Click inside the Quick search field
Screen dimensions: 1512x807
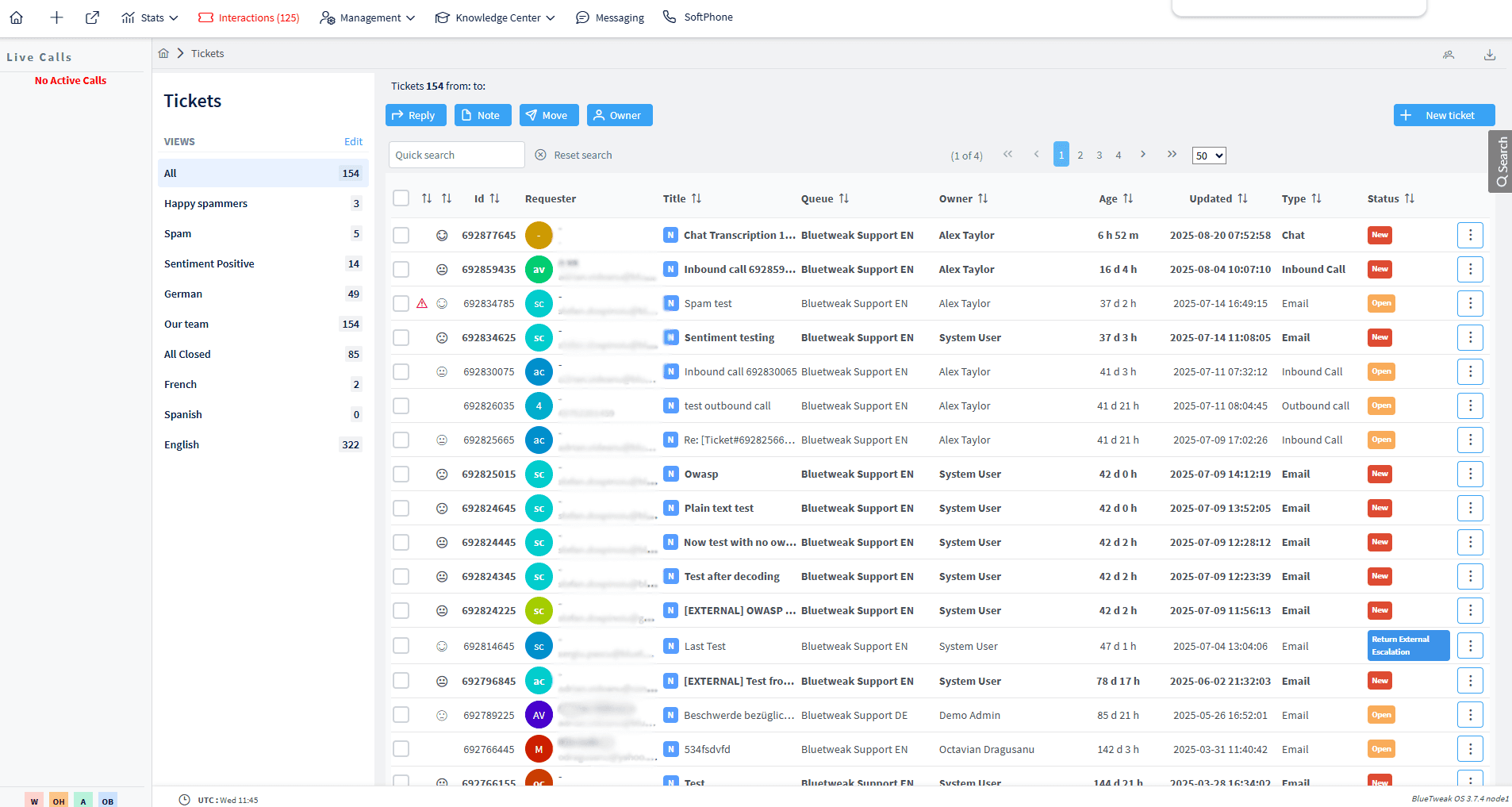[x=456, y=155]
